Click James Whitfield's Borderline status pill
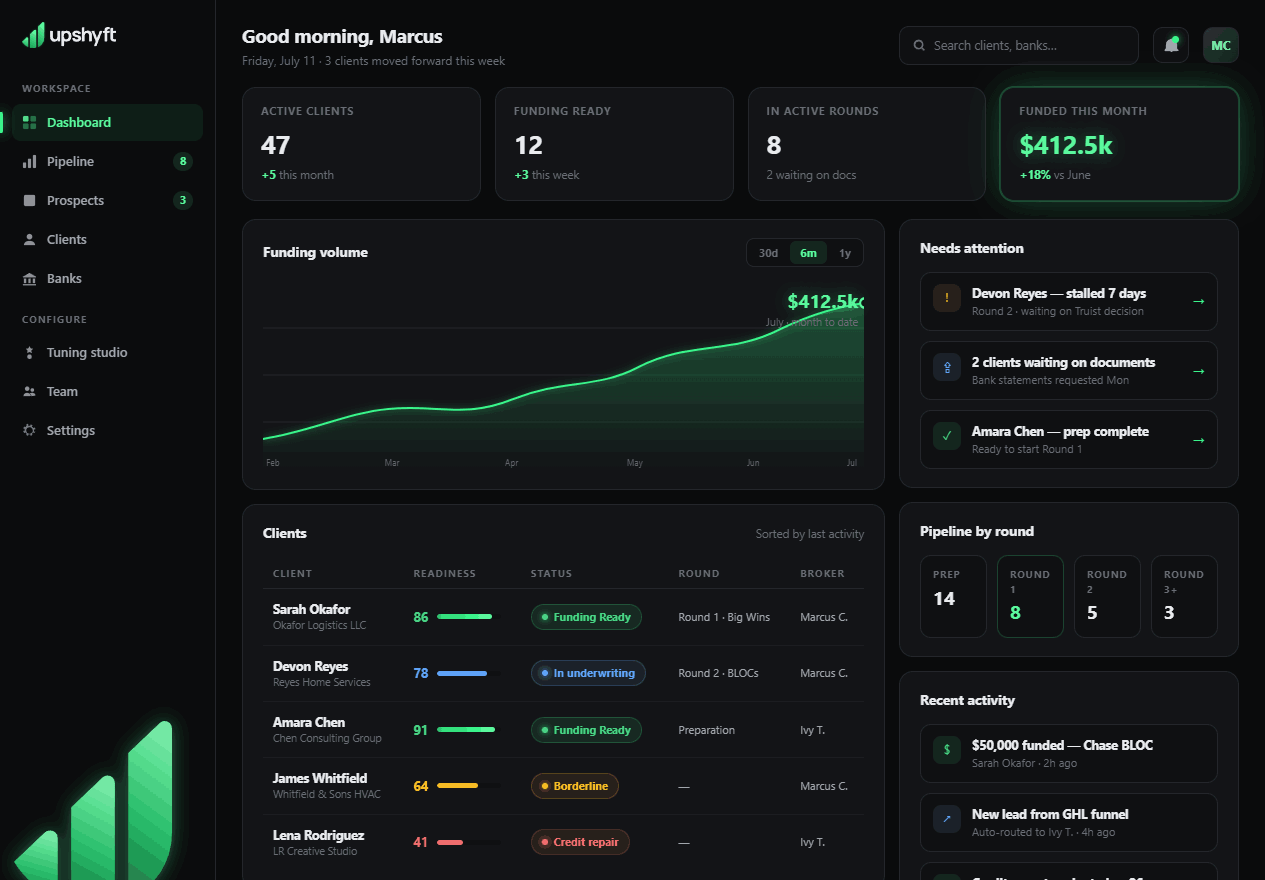 click(x=575, y=786)
